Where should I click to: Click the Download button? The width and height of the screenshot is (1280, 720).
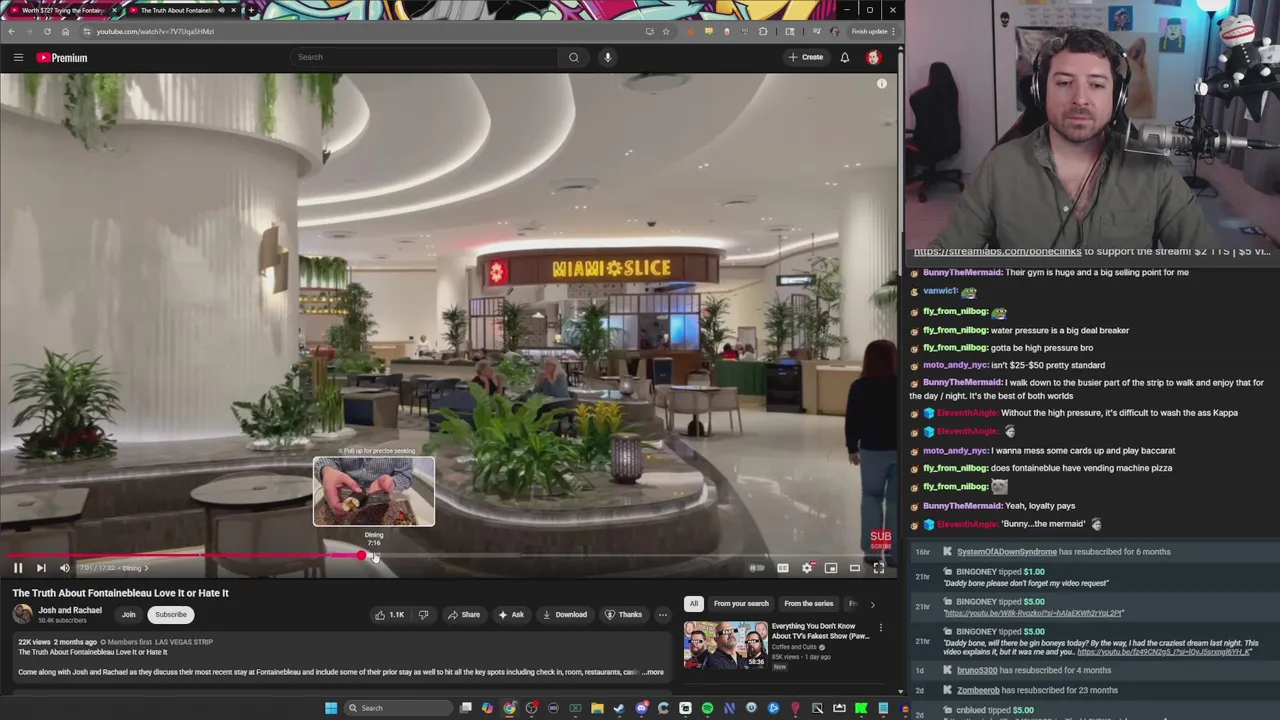tap(565, 615)
